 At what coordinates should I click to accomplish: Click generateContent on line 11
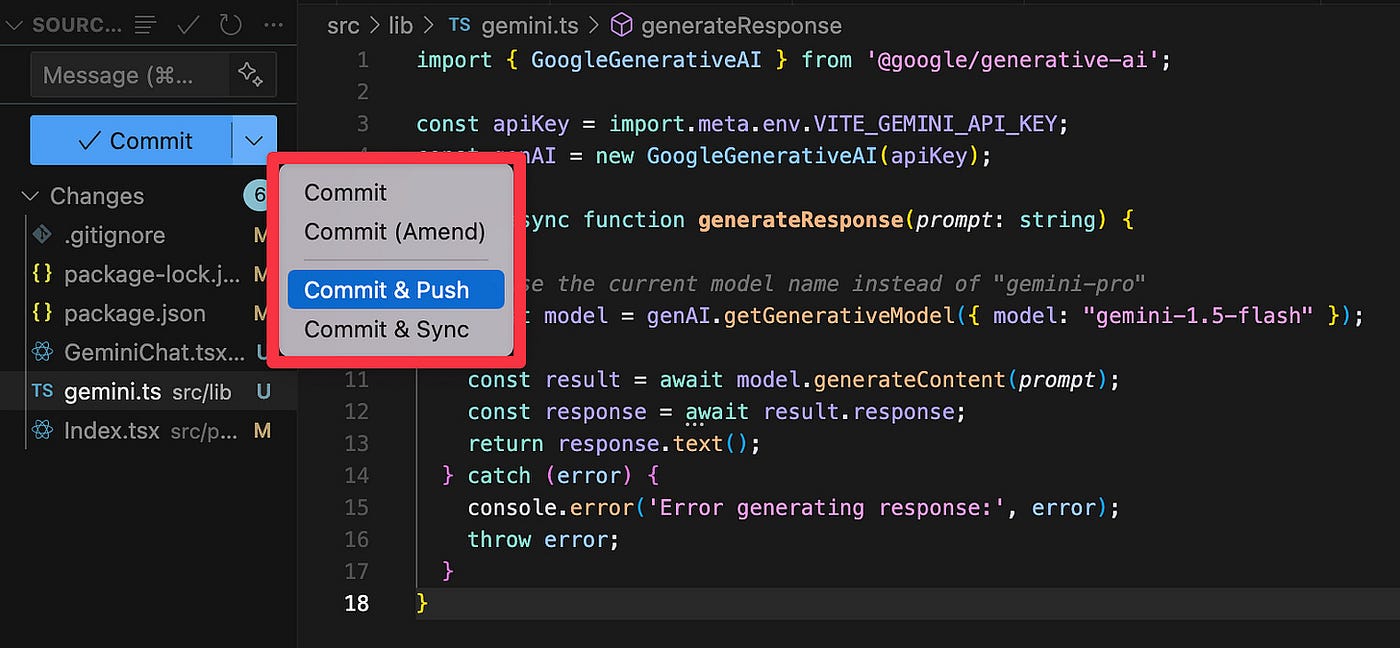909,380
